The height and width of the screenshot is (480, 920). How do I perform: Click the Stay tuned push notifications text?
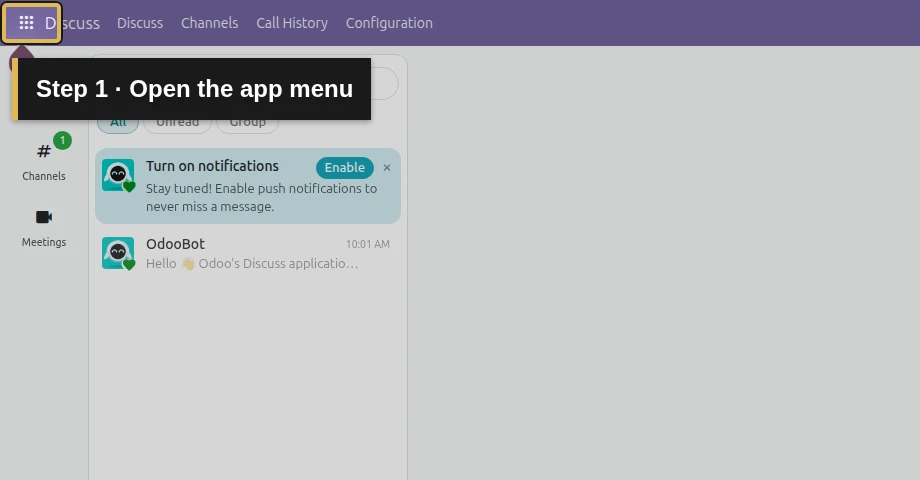point(261,198)
